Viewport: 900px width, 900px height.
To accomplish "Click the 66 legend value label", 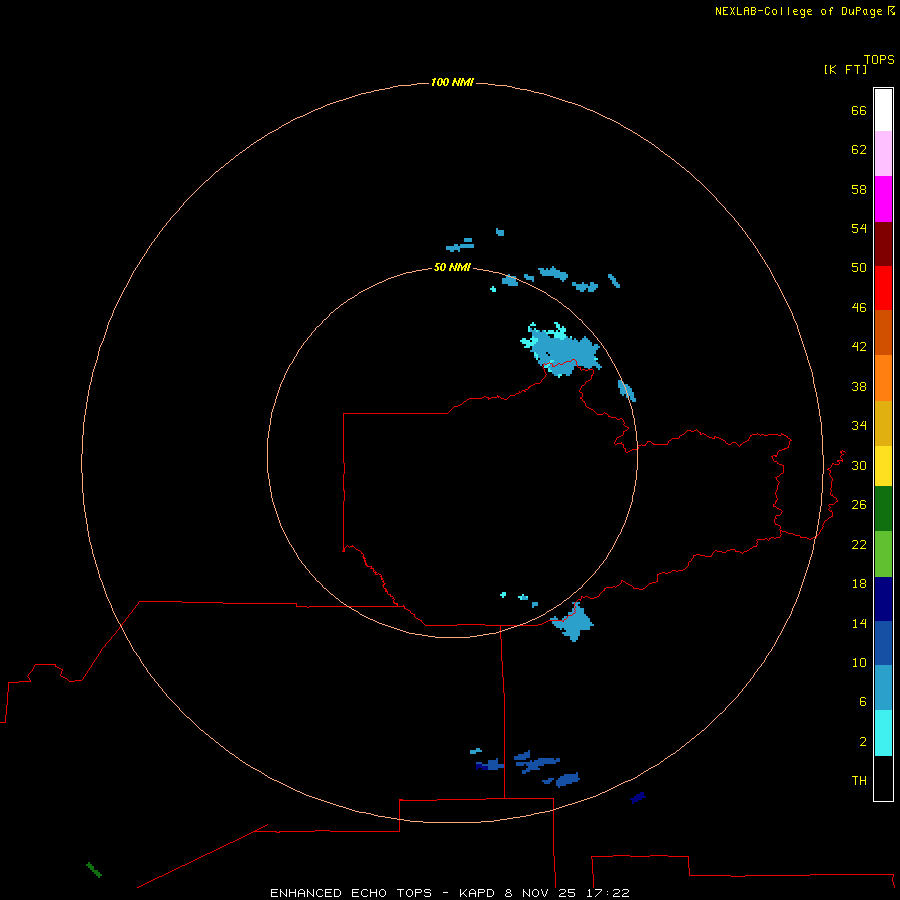I will (859, 110).
